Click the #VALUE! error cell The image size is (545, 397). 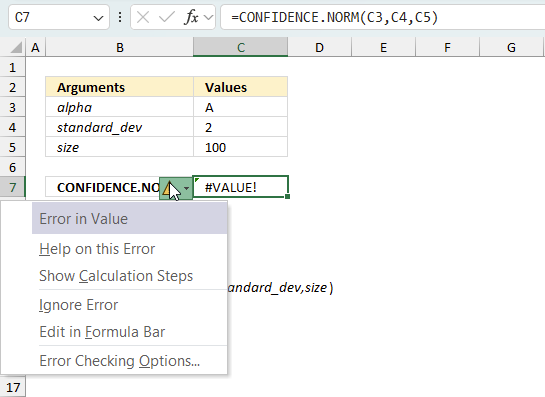point(241,187)
